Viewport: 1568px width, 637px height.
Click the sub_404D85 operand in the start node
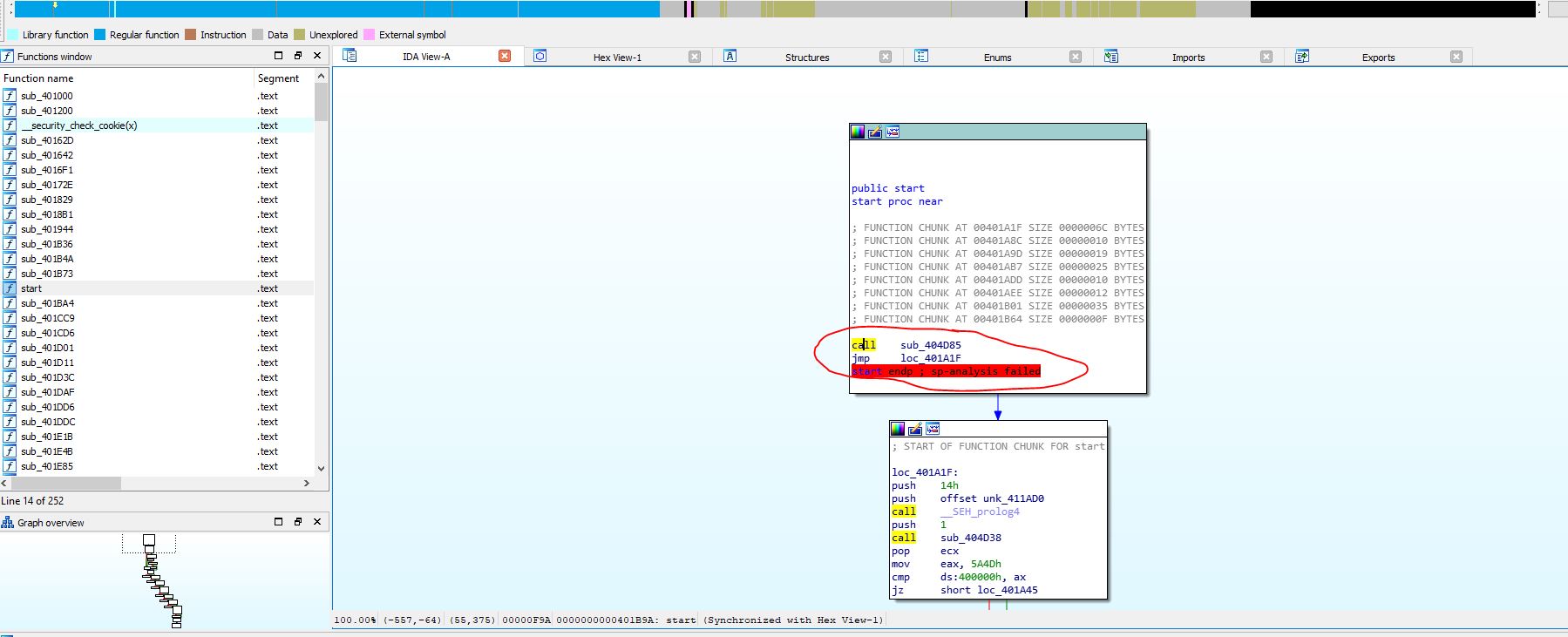931,345
